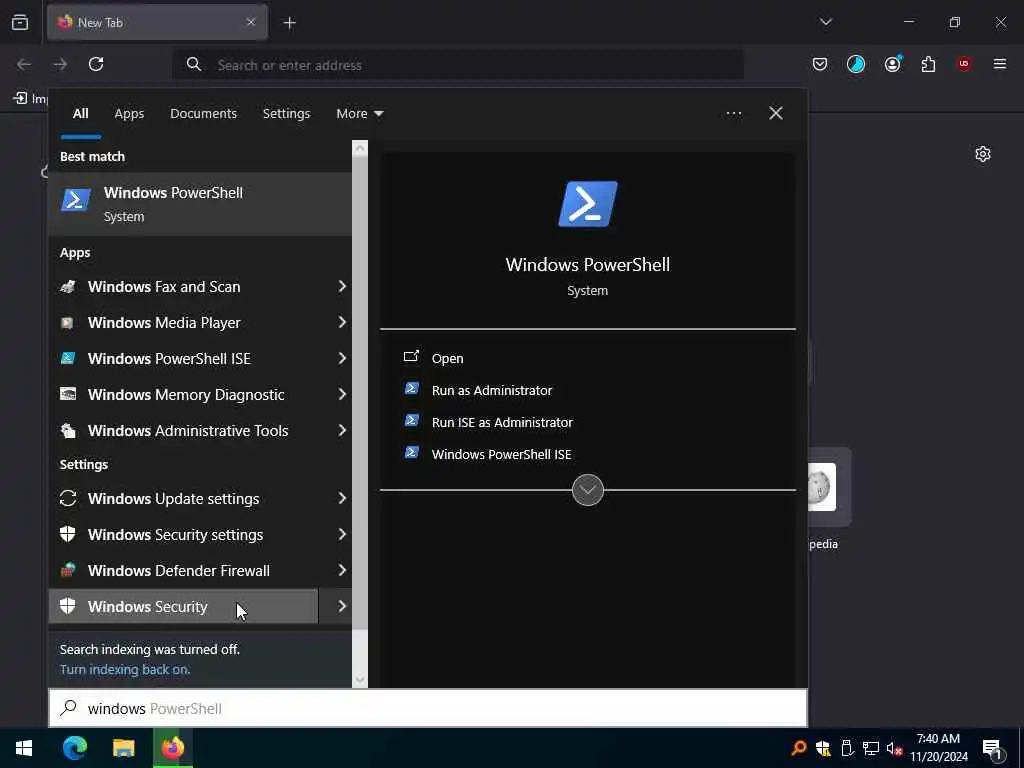Screen dimensions: 1024x768
Task: Open Firefox list all tabs dropdown
Action: click(x=825, y=22)
